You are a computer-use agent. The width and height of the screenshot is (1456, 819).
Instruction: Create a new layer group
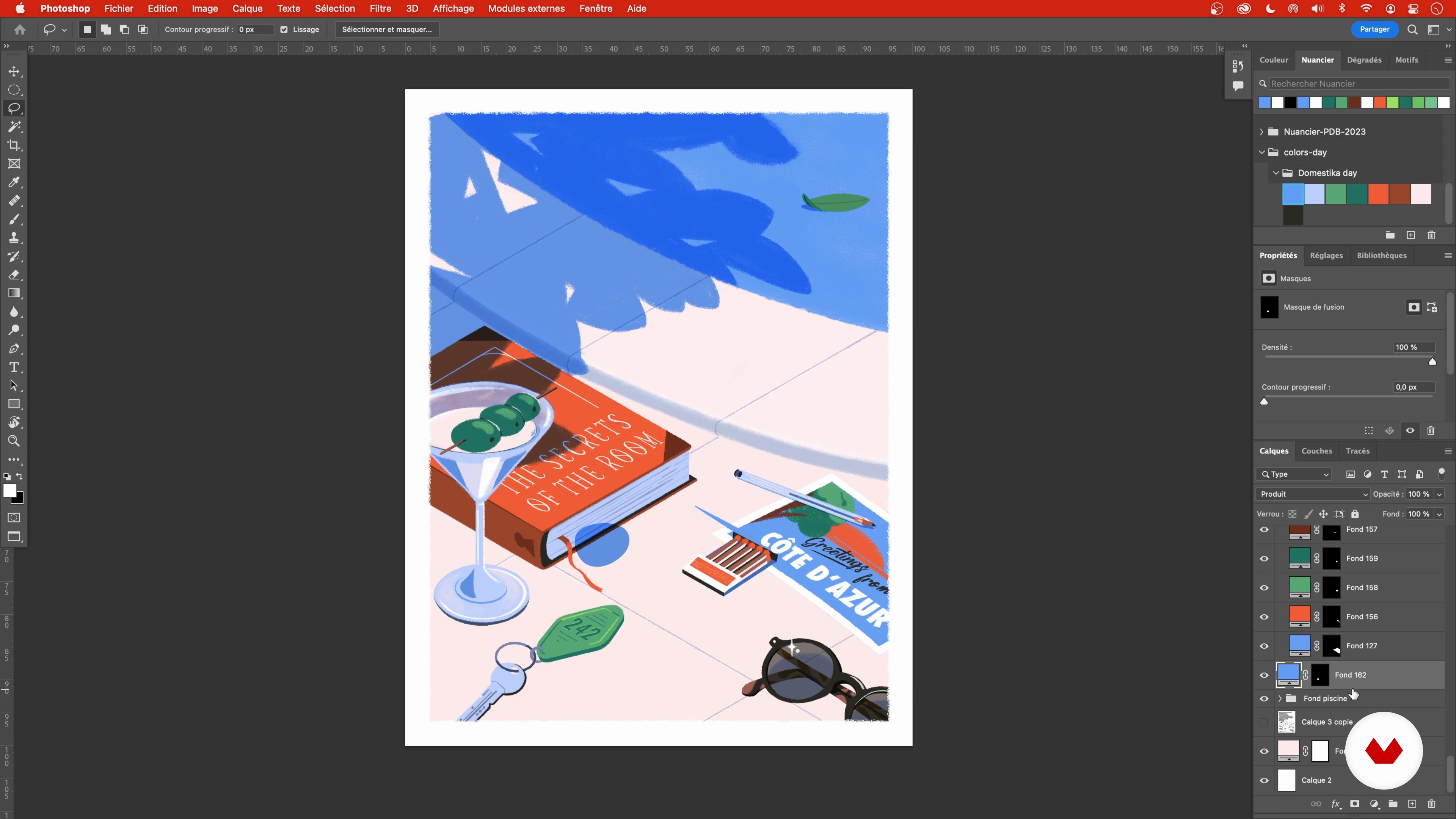click(1393, 804)
